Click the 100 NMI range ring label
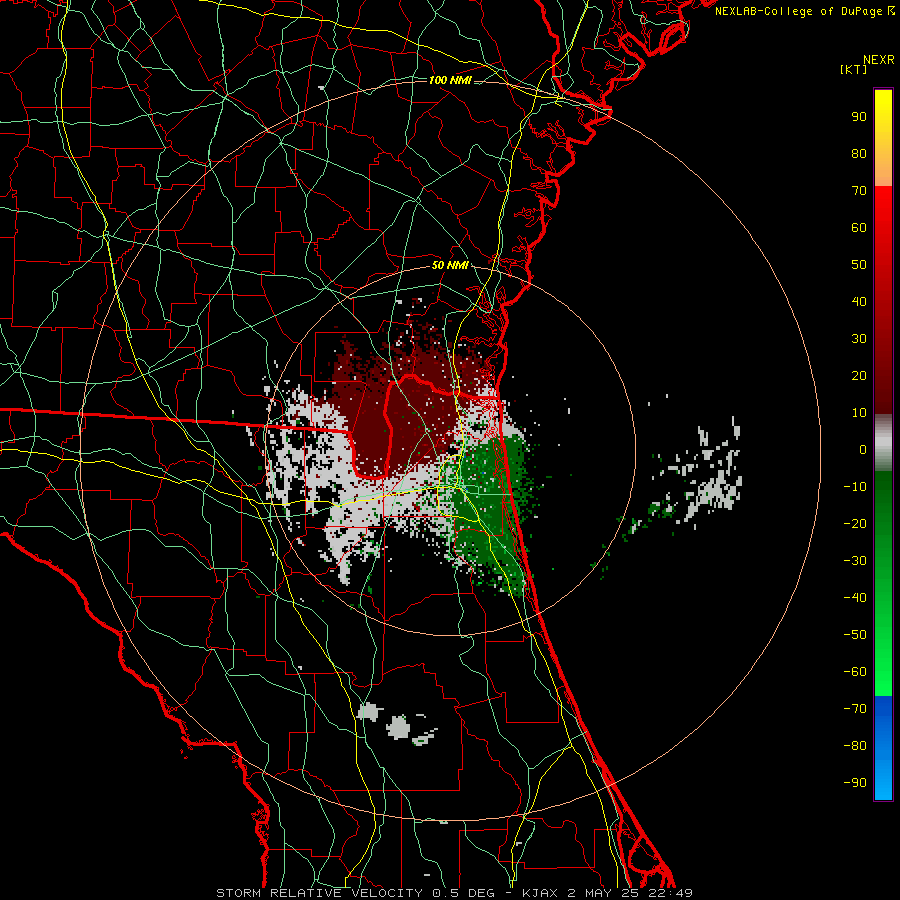Viewport: 900px width, 900px height. point(450,80)
